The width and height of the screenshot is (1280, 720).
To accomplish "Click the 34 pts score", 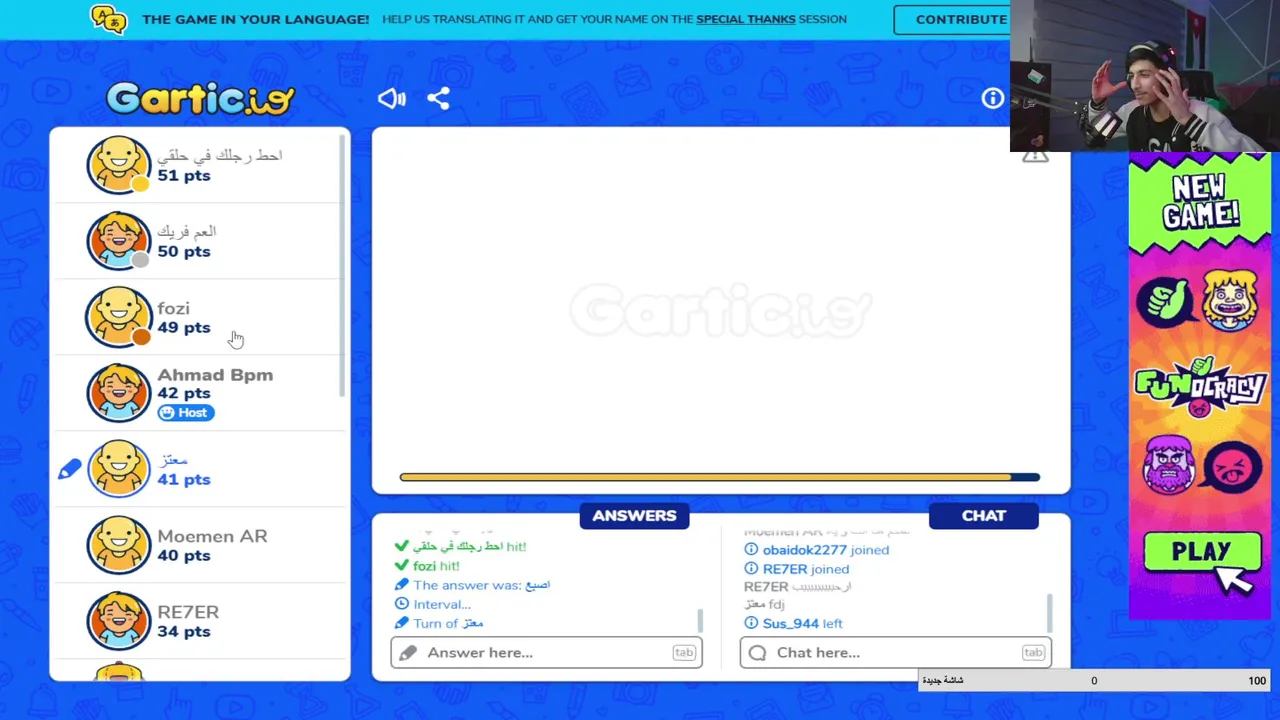I will pyautogui.click(x=184, y=631).
